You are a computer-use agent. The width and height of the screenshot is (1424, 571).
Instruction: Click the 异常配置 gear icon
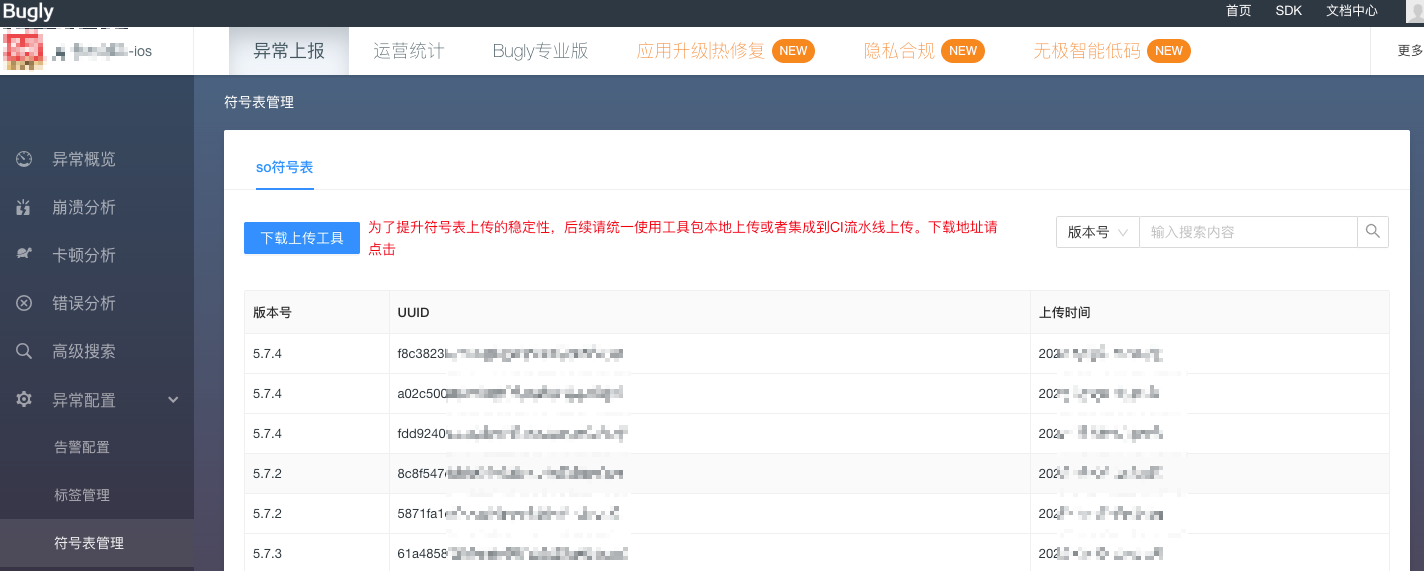pos(24,399)
